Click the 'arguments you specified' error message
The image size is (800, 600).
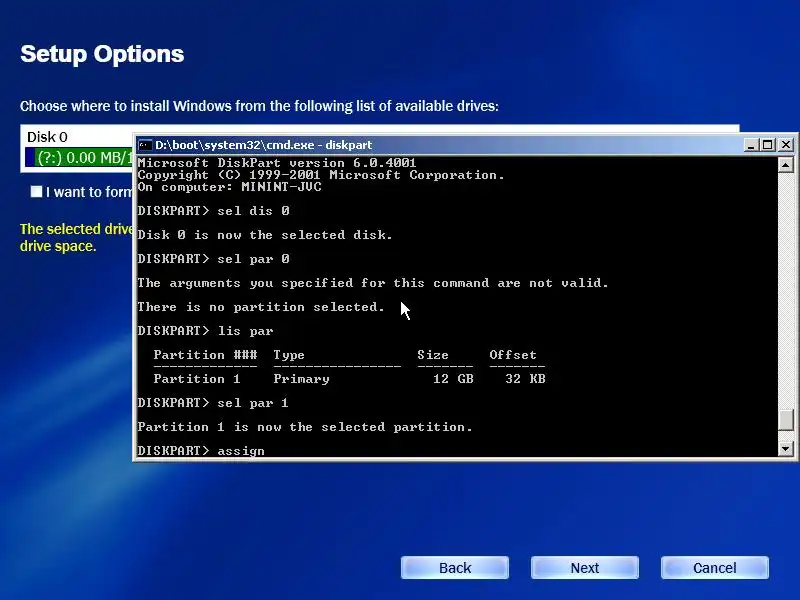point(373,283)
